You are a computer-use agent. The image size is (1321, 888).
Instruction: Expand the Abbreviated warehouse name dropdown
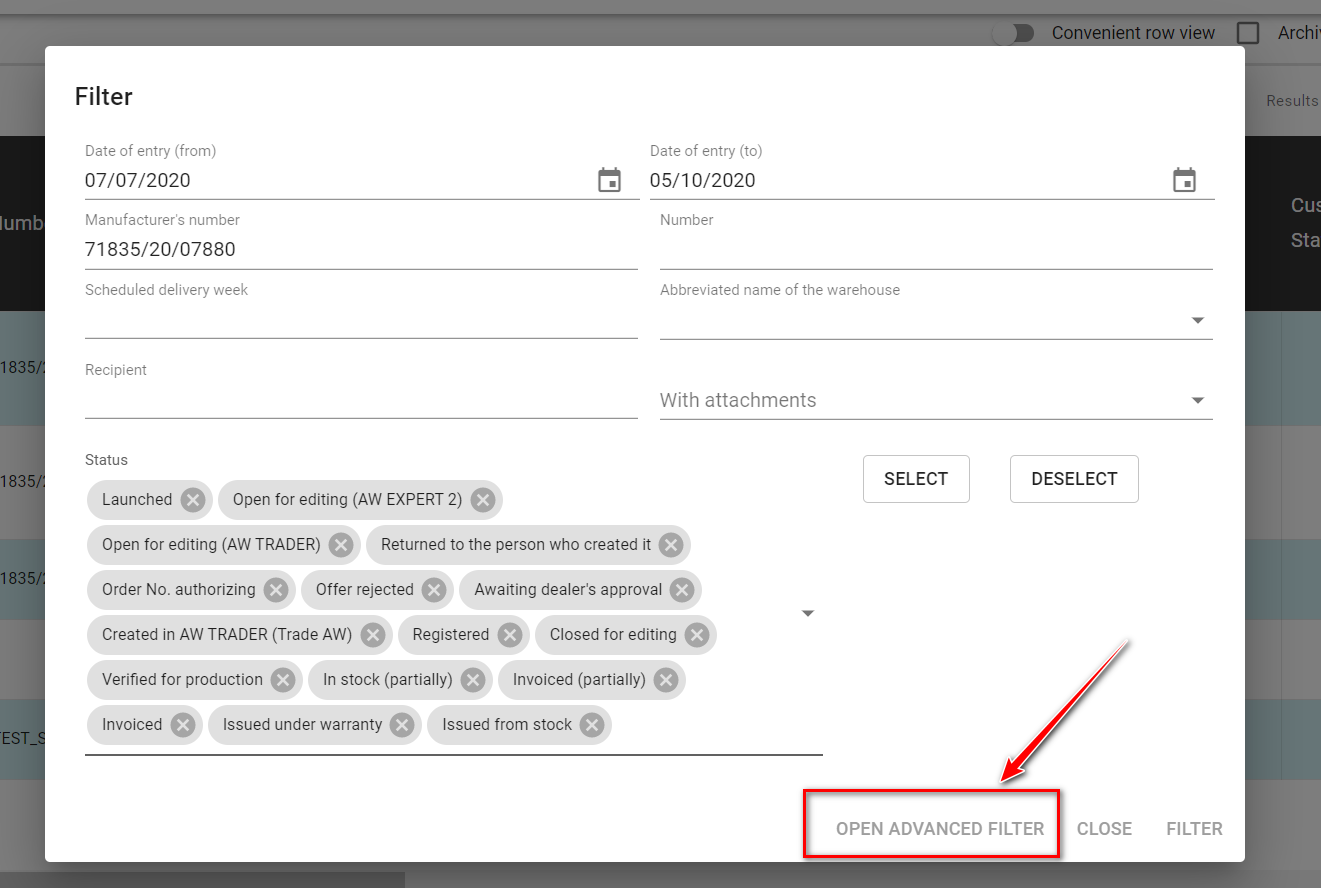tap(1197, 321)
